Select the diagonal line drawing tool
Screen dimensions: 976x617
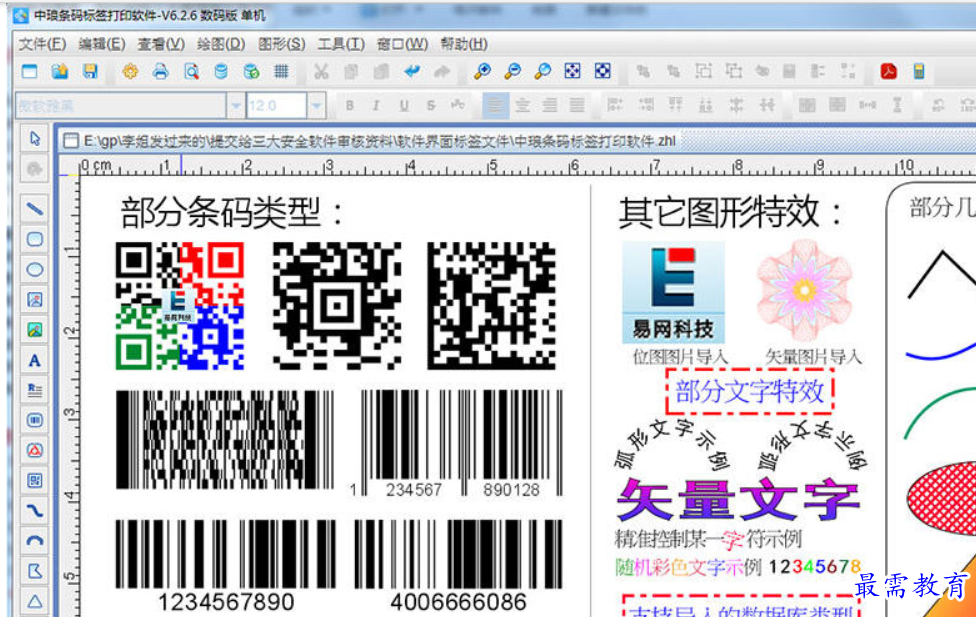click(x=35, y=209)
